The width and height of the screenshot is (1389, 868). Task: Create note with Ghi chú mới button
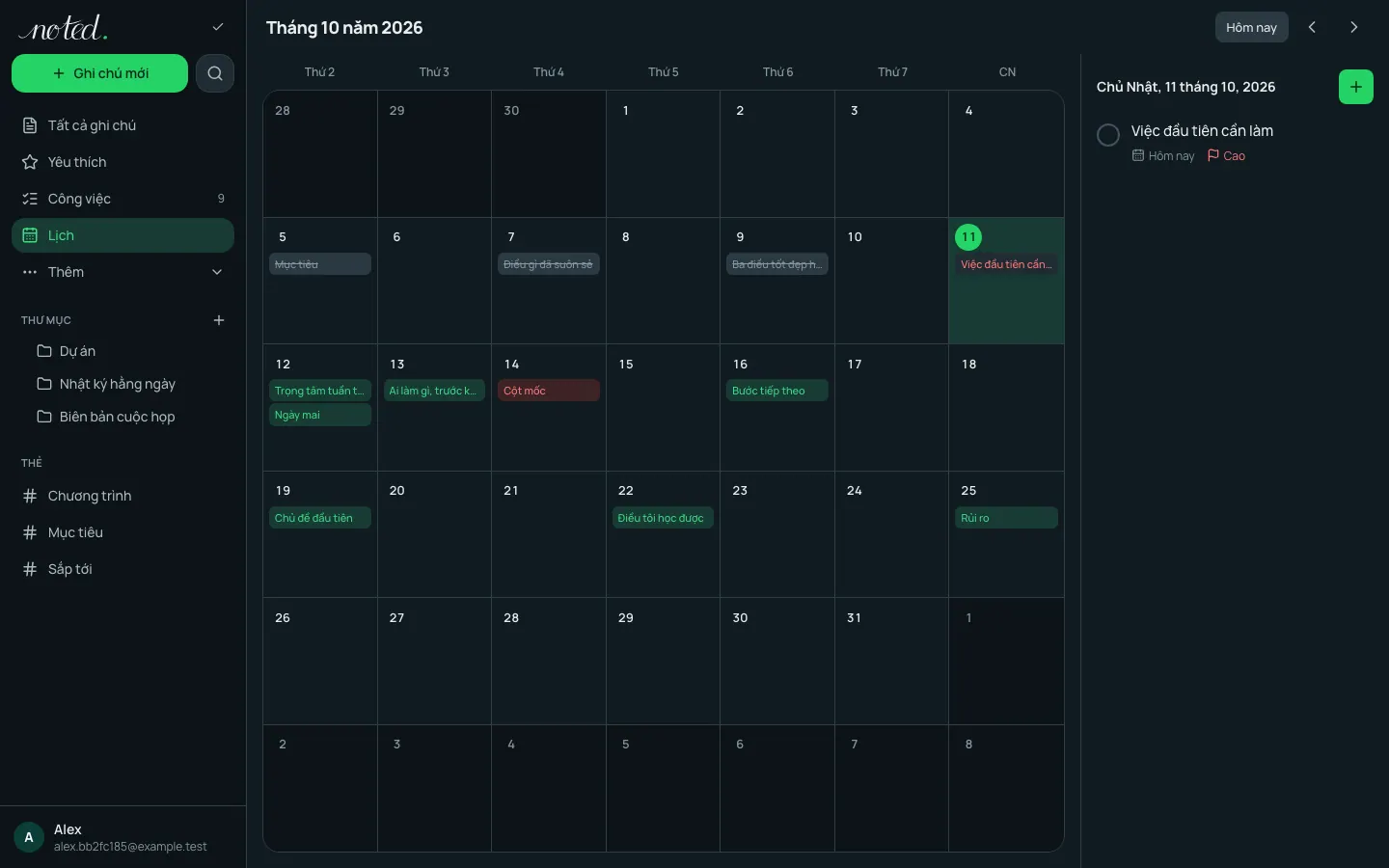coord(100,73)
